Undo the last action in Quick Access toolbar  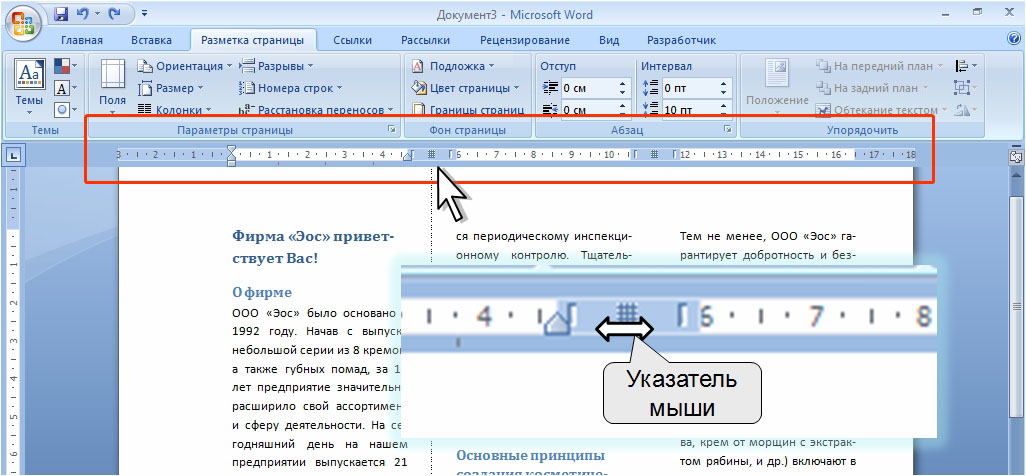pos(82,13)
